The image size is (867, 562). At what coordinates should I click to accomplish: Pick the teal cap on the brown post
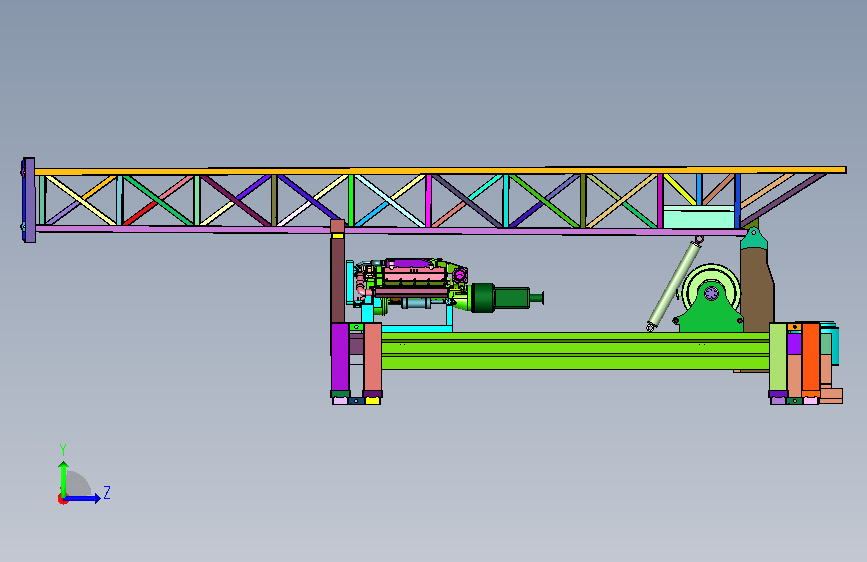click(754, 239)
